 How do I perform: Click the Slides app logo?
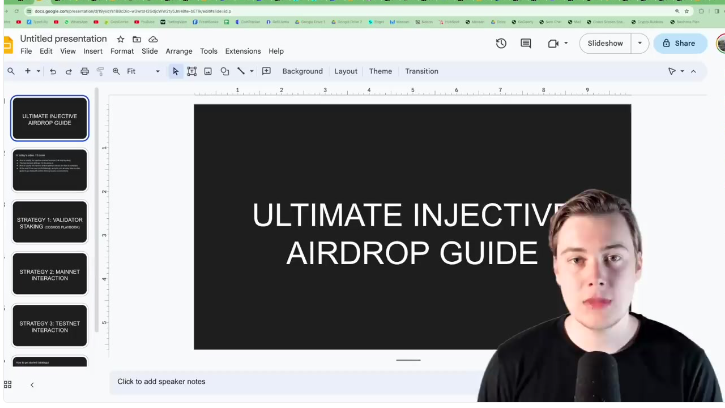8,45
